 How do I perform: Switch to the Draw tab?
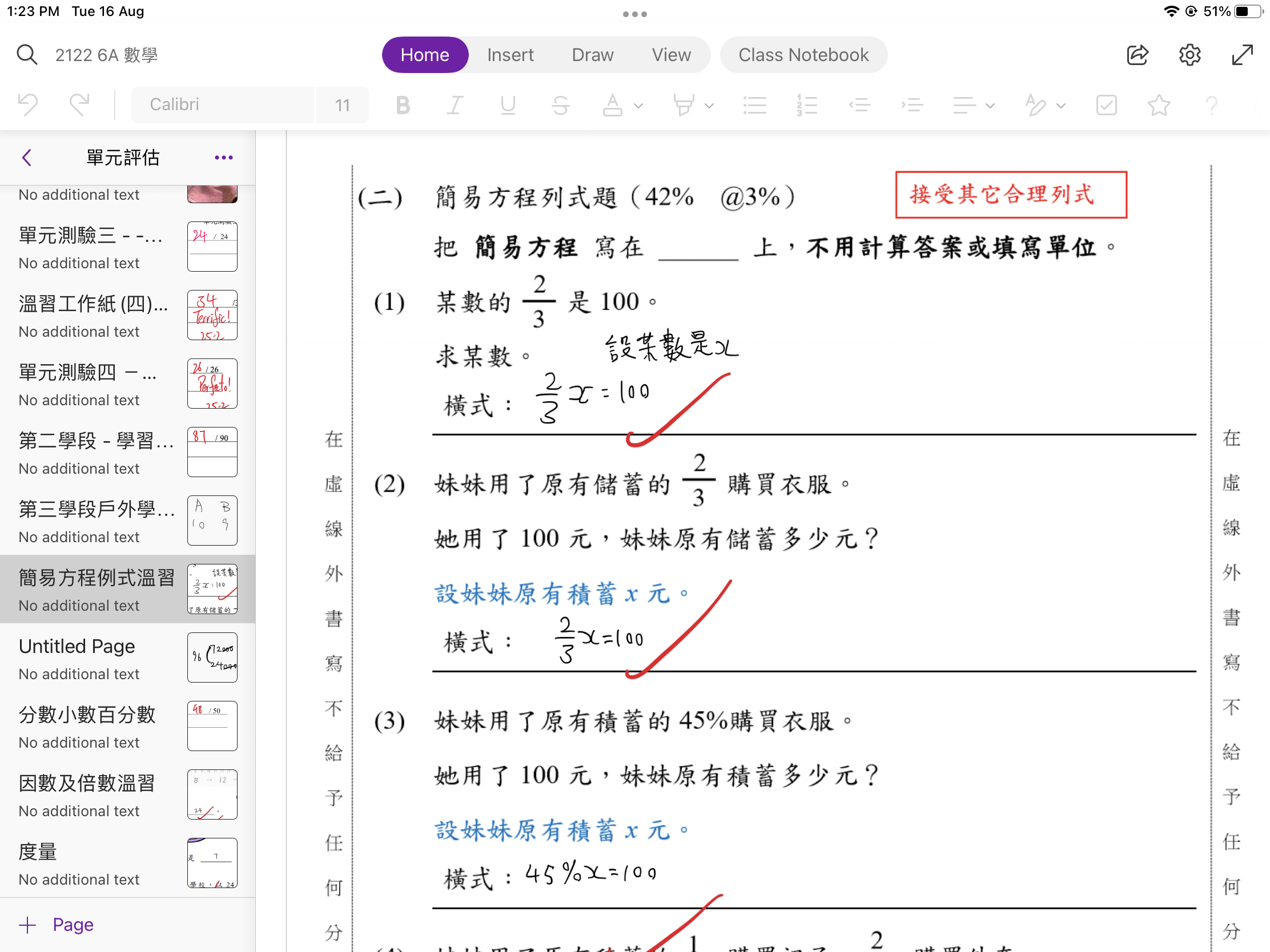point(593,55)
